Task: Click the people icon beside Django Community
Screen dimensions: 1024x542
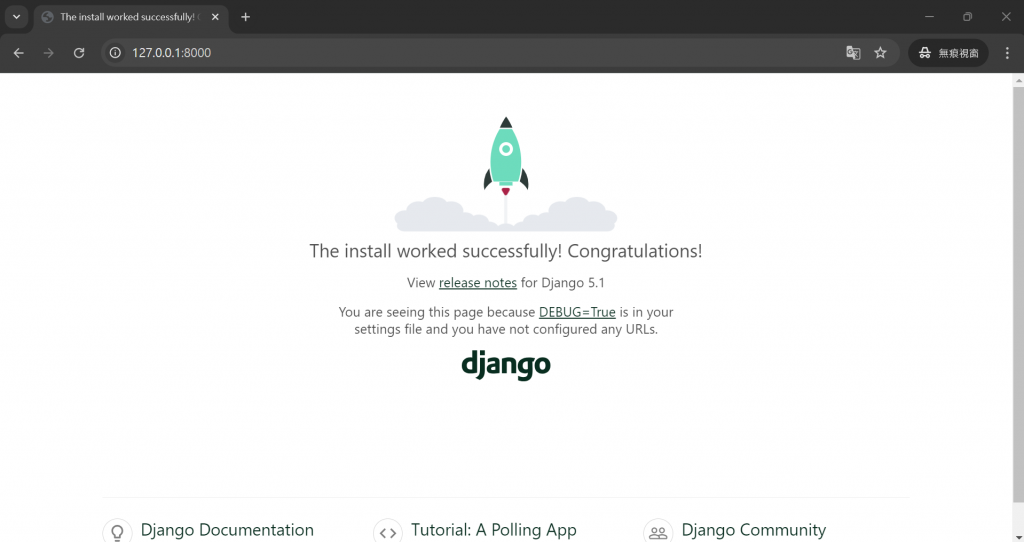Action: (658, 532)
